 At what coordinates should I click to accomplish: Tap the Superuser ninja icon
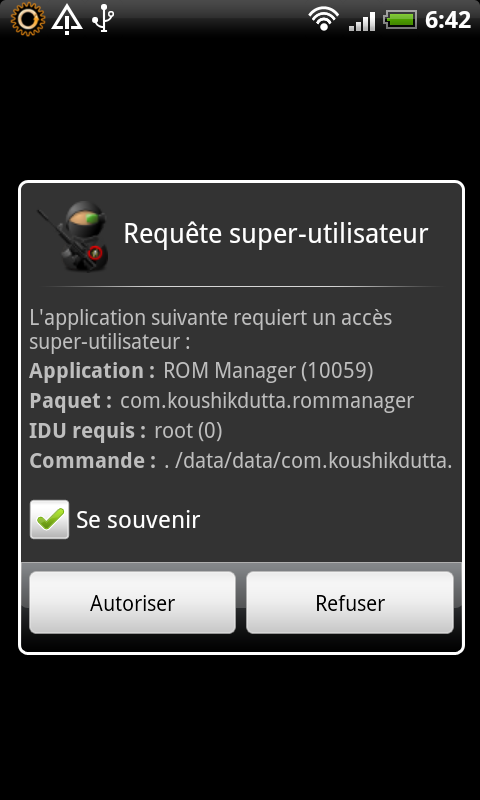point(73,236)
